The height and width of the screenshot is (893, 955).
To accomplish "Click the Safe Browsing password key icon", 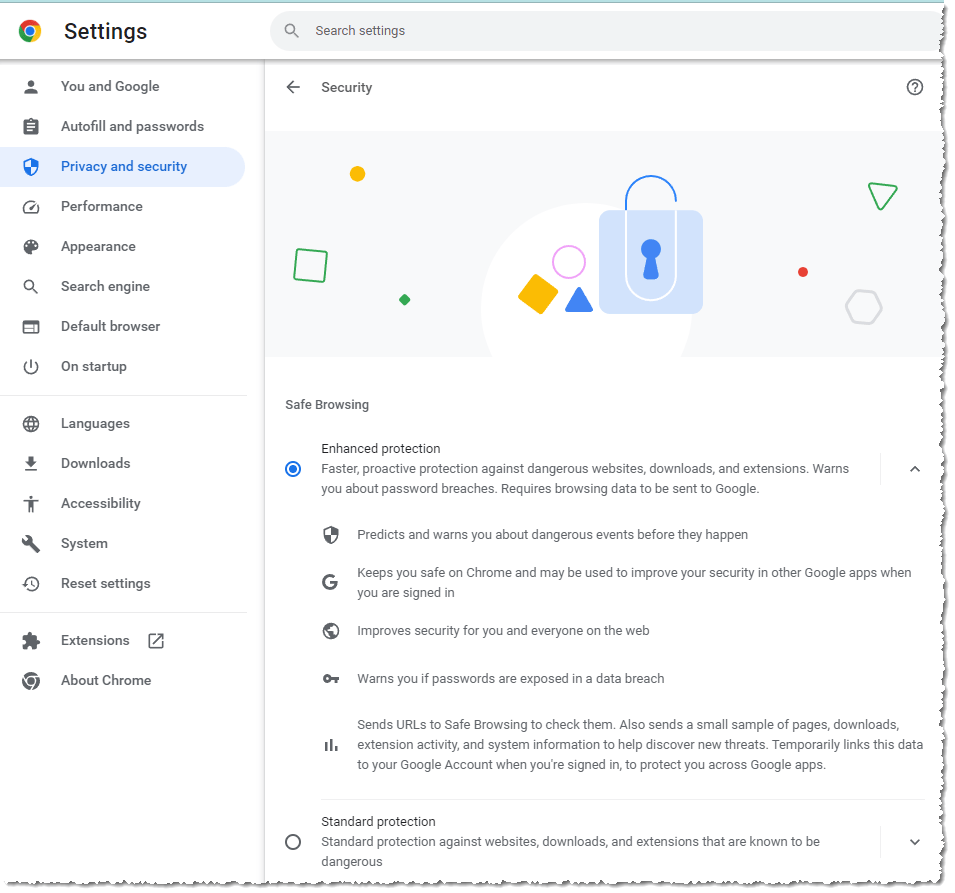I will (331, 678).
